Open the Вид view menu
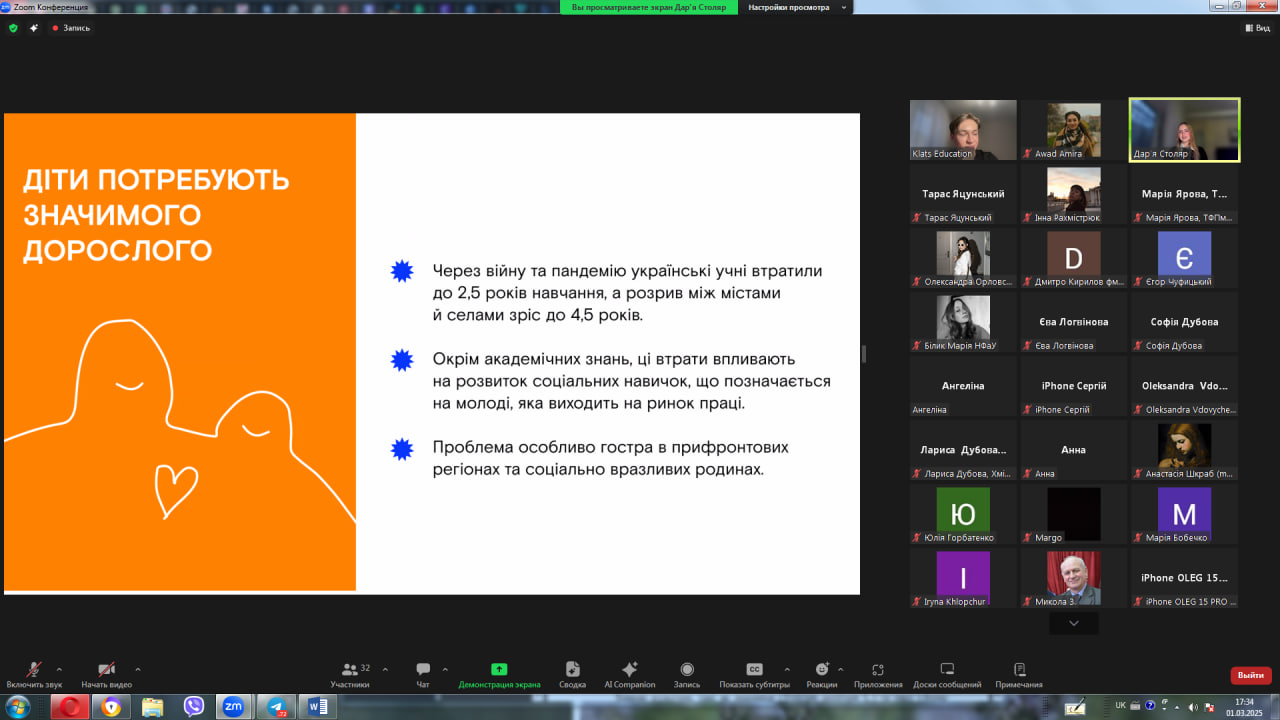1280x720 pixels. click(1258, 28)
